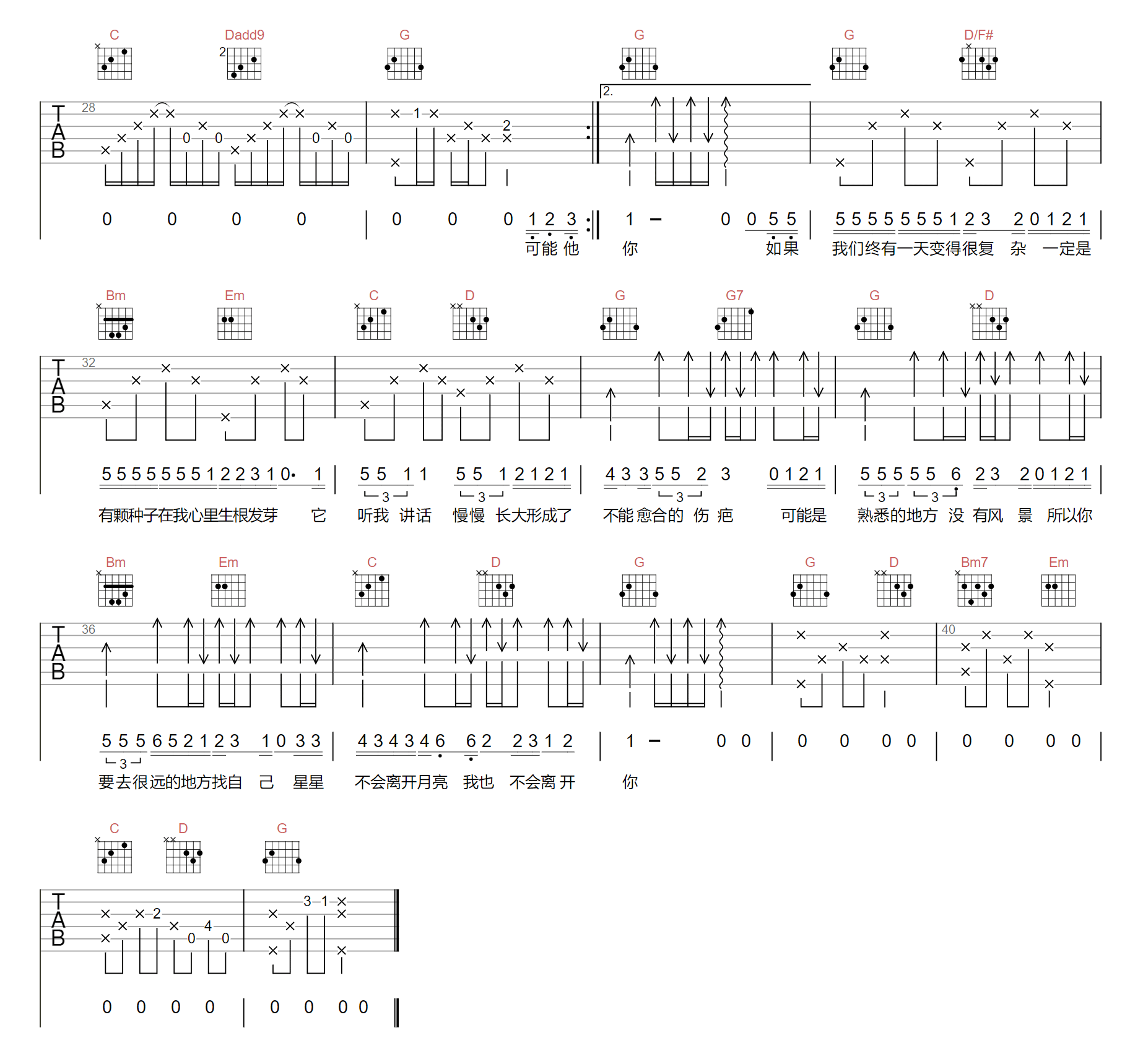Click measure number 28

click(89, 108)
